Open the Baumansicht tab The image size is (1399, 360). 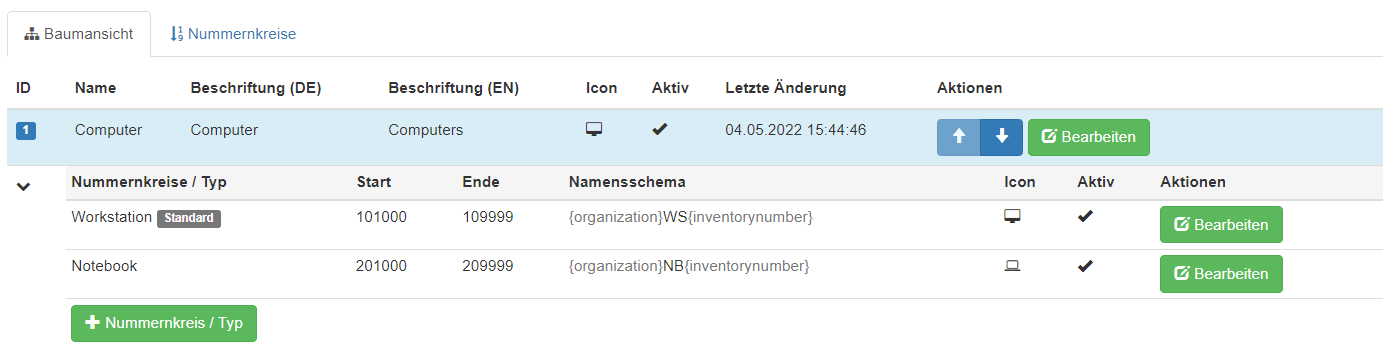click(x=79, y=34)
